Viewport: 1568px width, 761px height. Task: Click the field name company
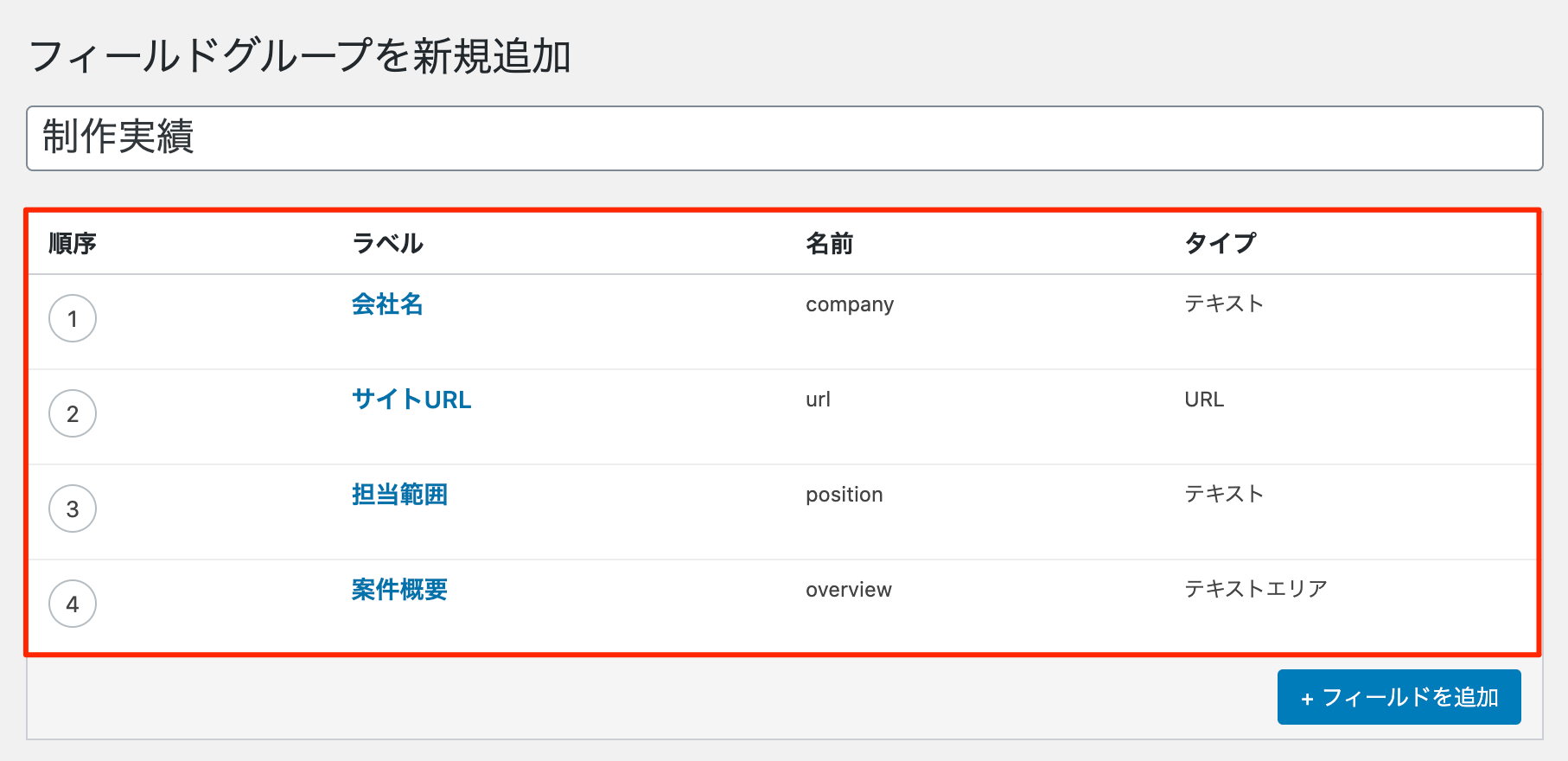[x=850, y=304]
